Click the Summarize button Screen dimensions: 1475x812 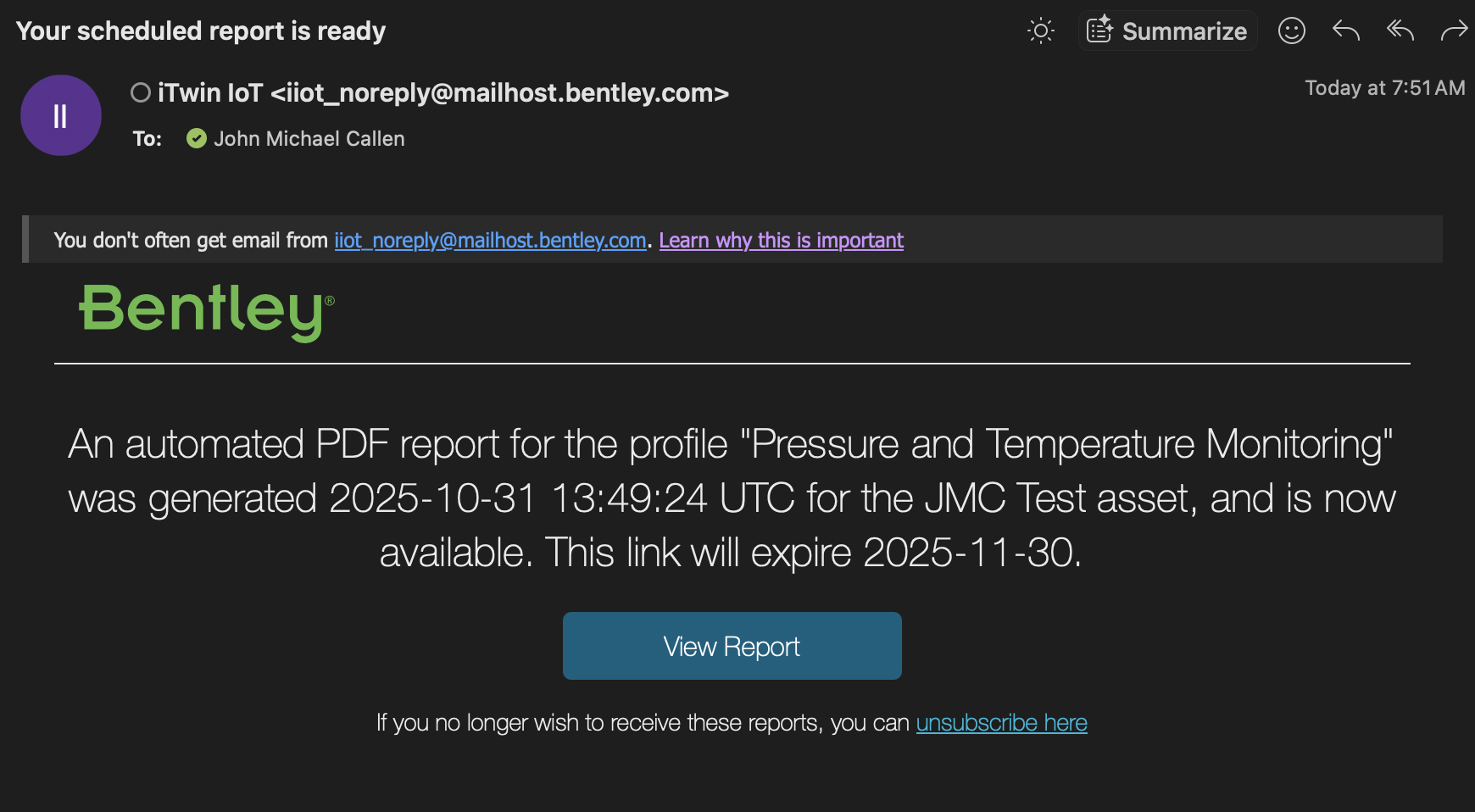pyautogui.click(x=1167, y=31)
